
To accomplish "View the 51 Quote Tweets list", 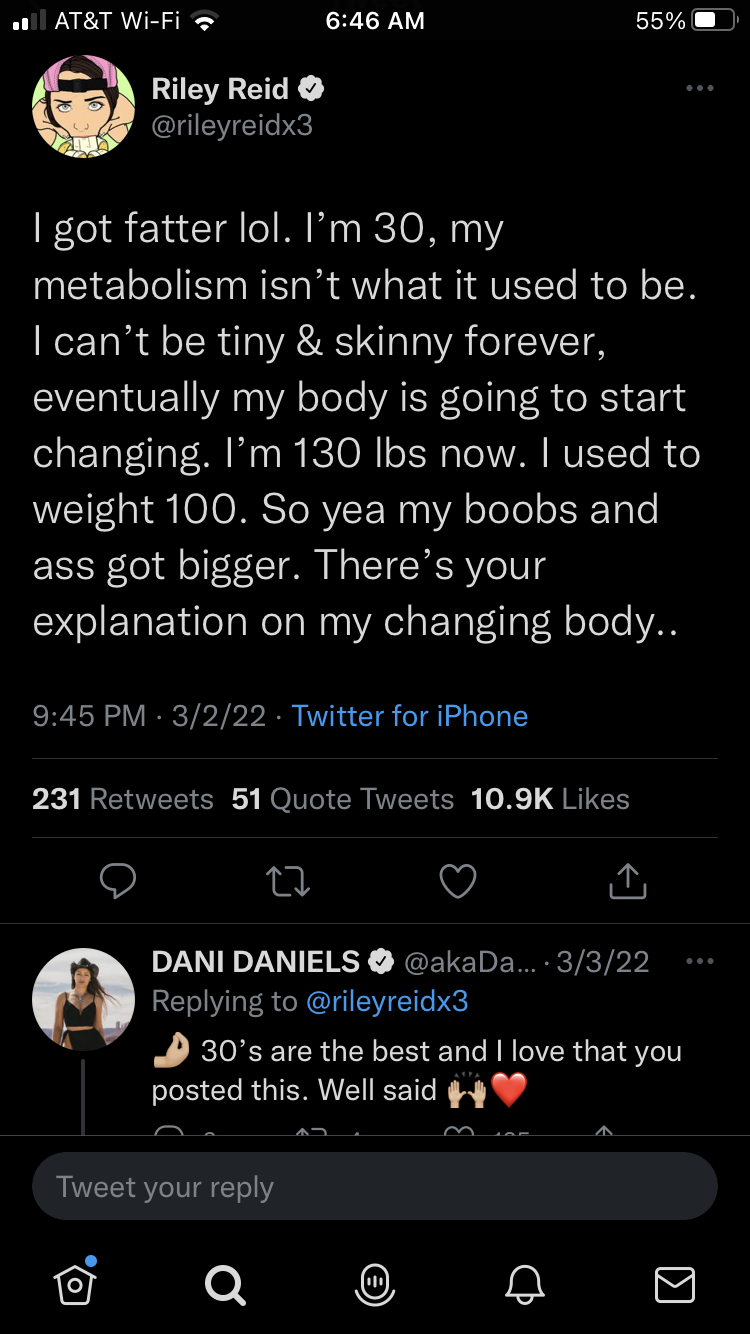I will coord(342,799).
